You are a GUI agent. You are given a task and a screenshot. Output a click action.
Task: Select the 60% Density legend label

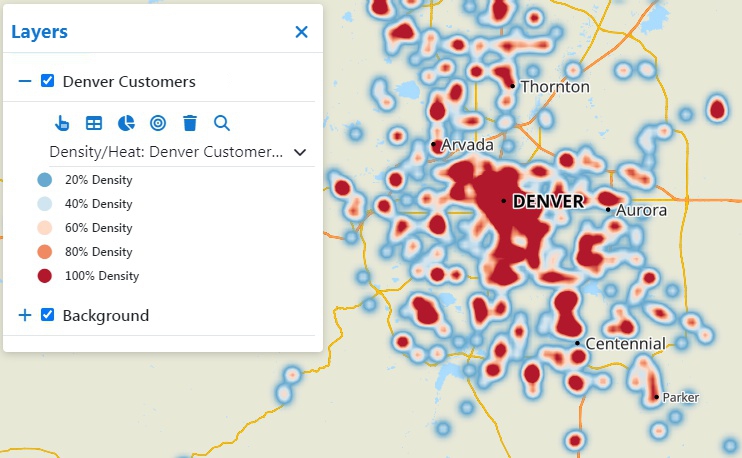click(98, 228)
